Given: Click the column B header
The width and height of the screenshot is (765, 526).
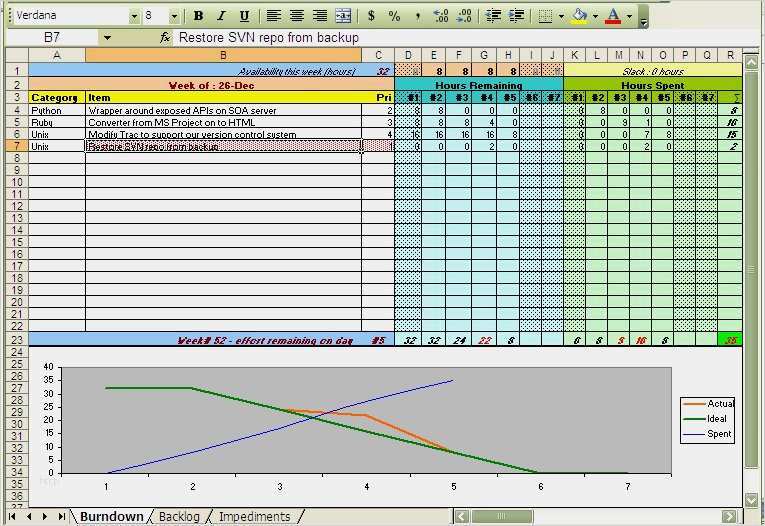Looking at the screenshot, I should 222,55.
